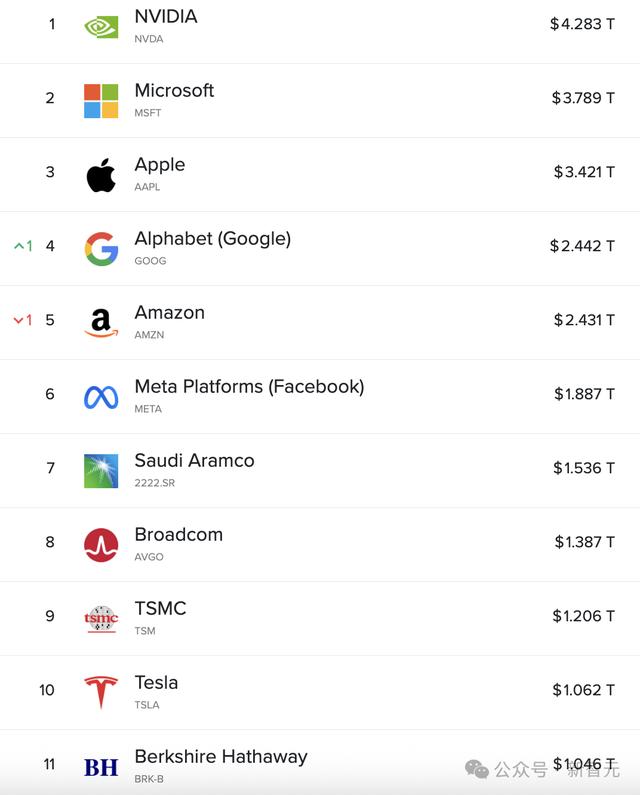This screenshot has height=795, width=640.
Task: Click the NVDA ticker symbol
Action: pos(149,39)
